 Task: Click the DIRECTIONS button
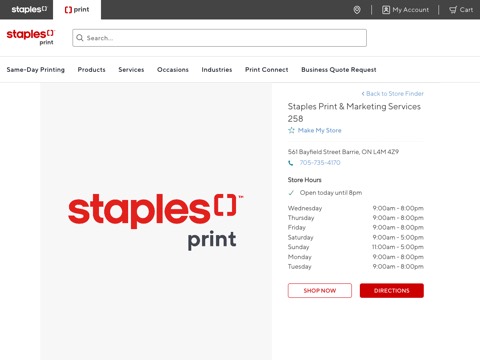[392, 290]
